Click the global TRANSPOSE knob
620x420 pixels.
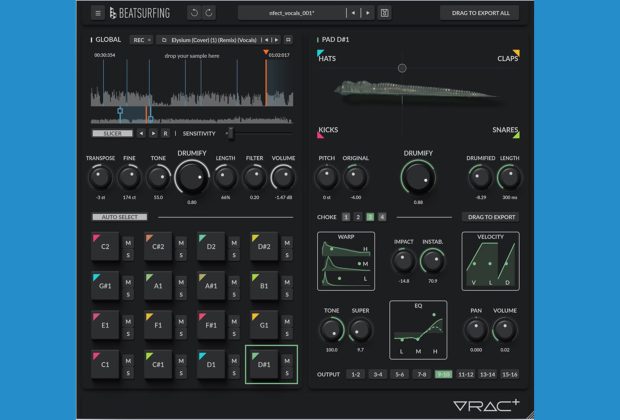(x=100, y=178)
